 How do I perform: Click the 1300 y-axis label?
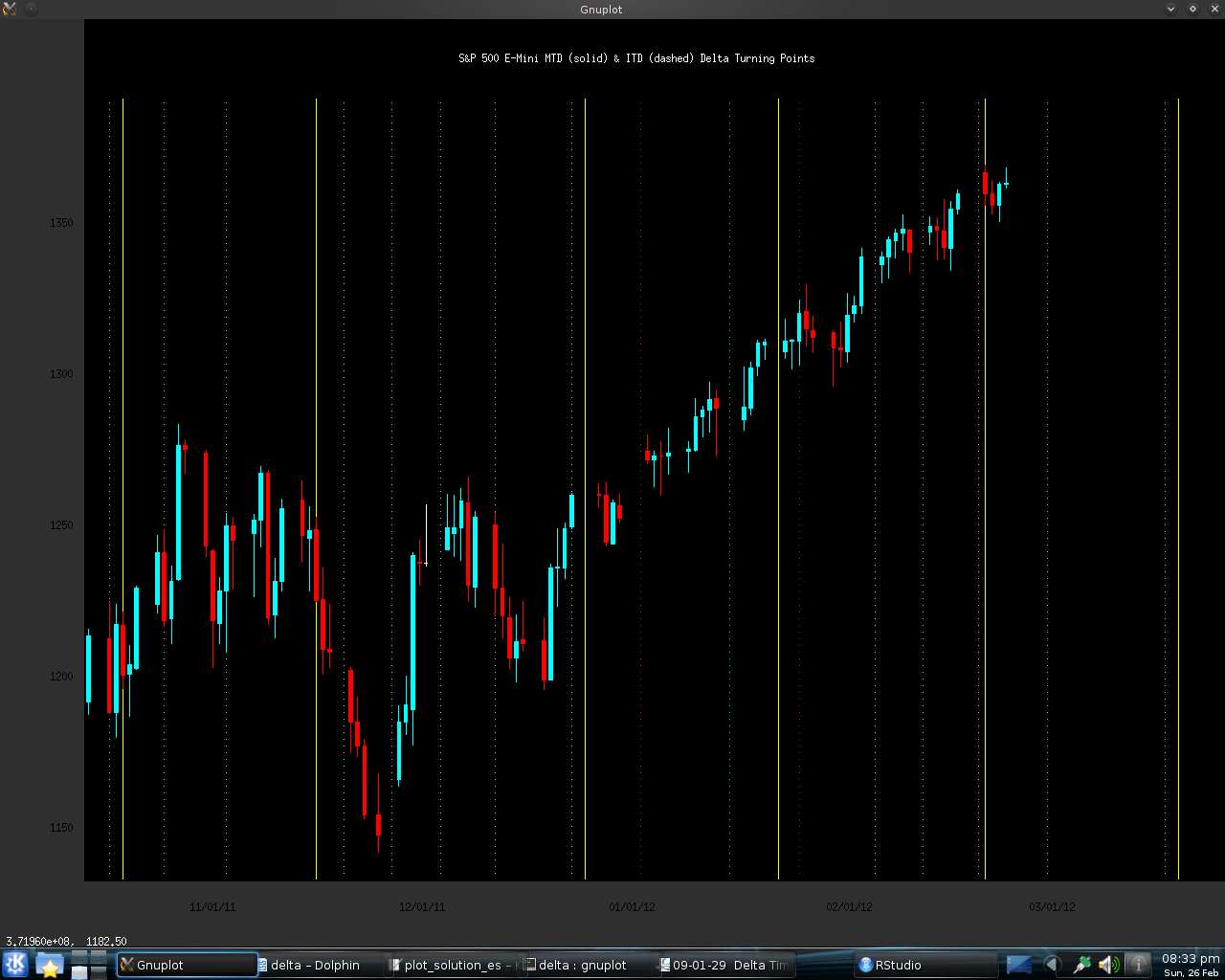pos(61,374)
